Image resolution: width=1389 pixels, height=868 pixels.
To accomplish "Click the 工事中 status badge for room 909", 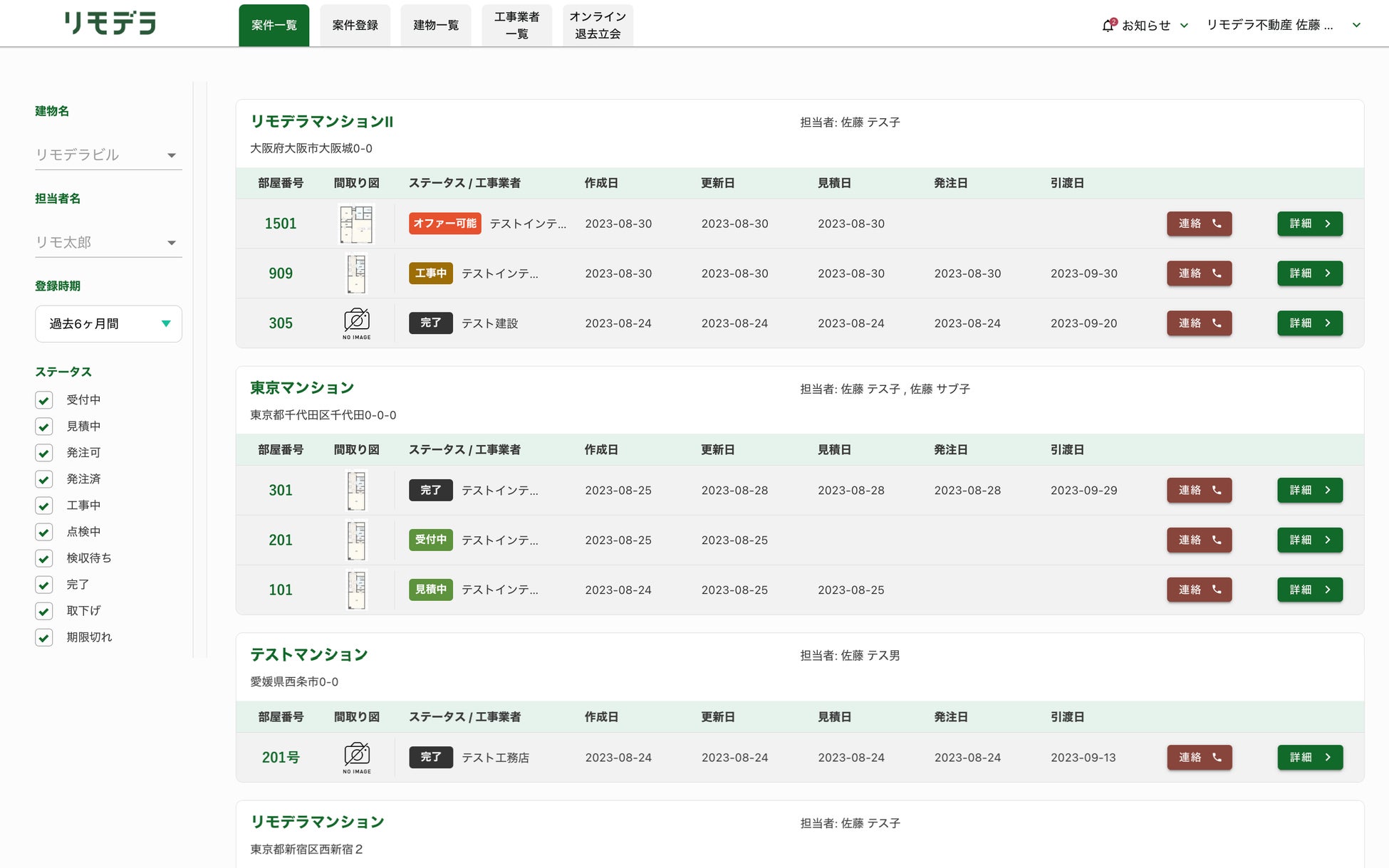I will coord(430,273).
